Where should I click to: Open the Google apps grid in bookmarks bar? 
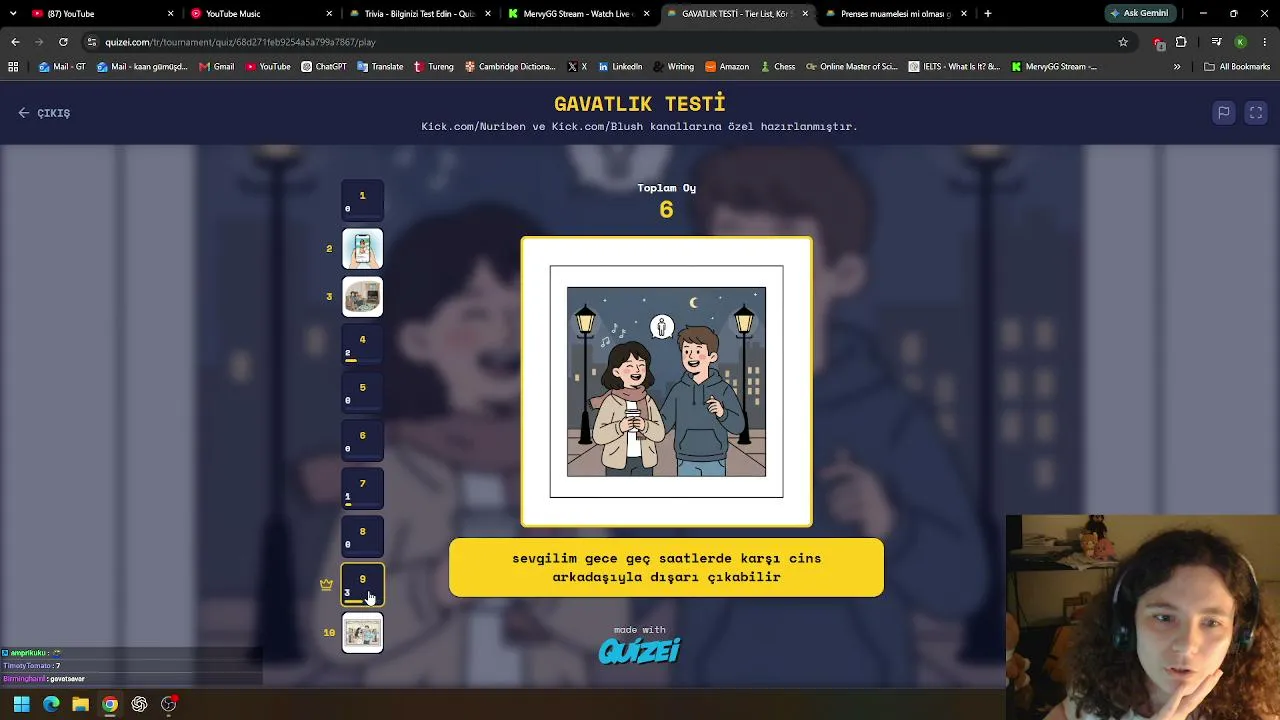pyautogui.click(x=13, y=67)
